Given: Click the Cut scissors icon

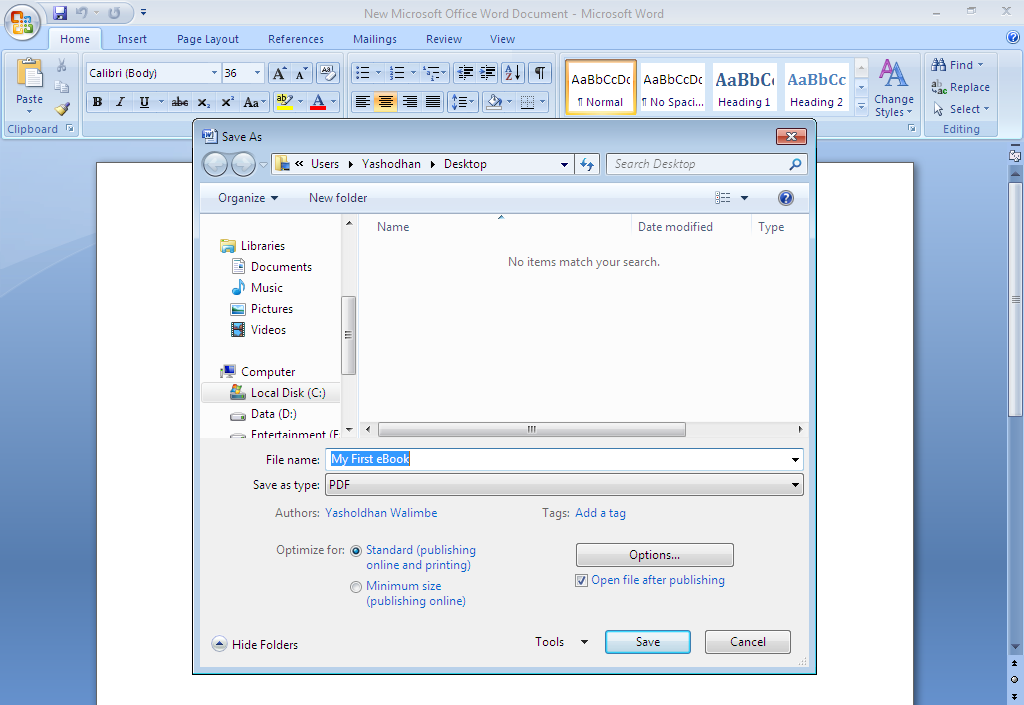Looking at the screenshot, I should click(61, 65).
